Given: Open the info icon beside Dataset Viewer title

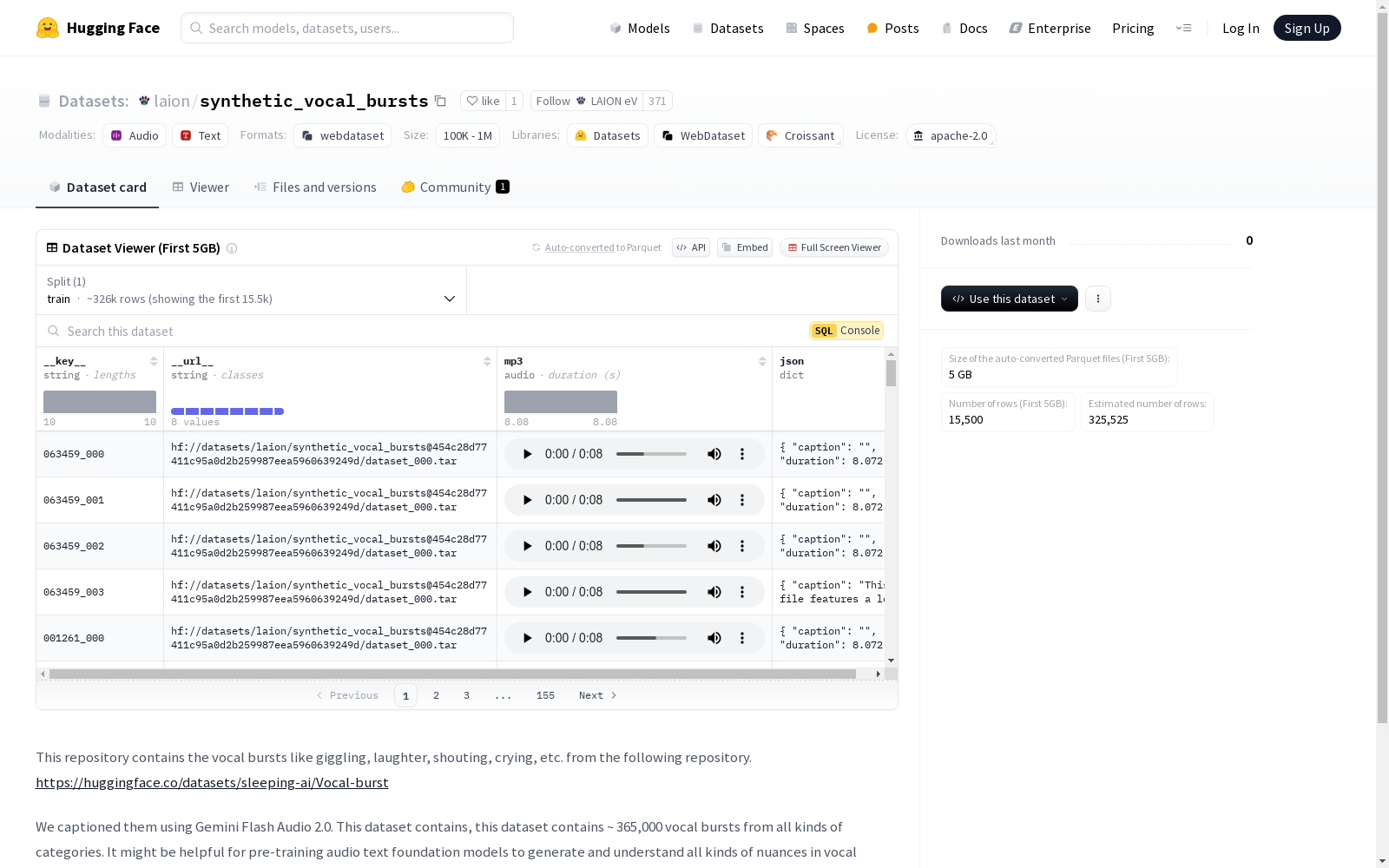Looking at the screenshot, I should [x=232, y=248].
